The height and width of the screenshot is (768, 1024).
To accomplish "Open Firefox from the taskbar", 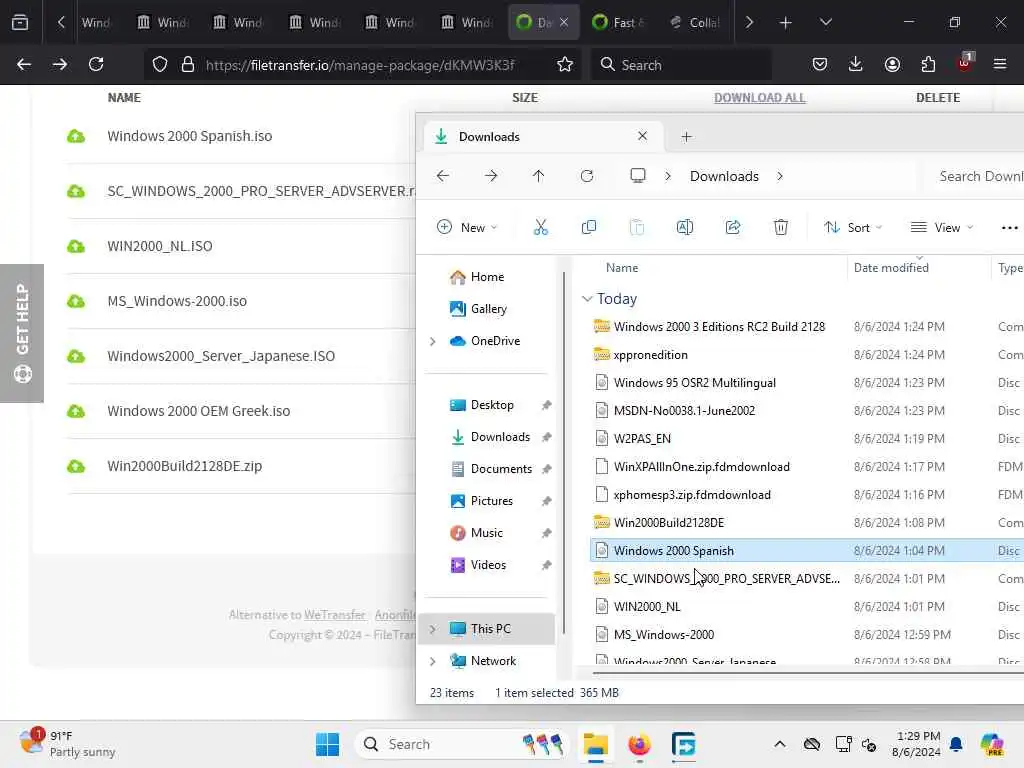I will (639, 744).
